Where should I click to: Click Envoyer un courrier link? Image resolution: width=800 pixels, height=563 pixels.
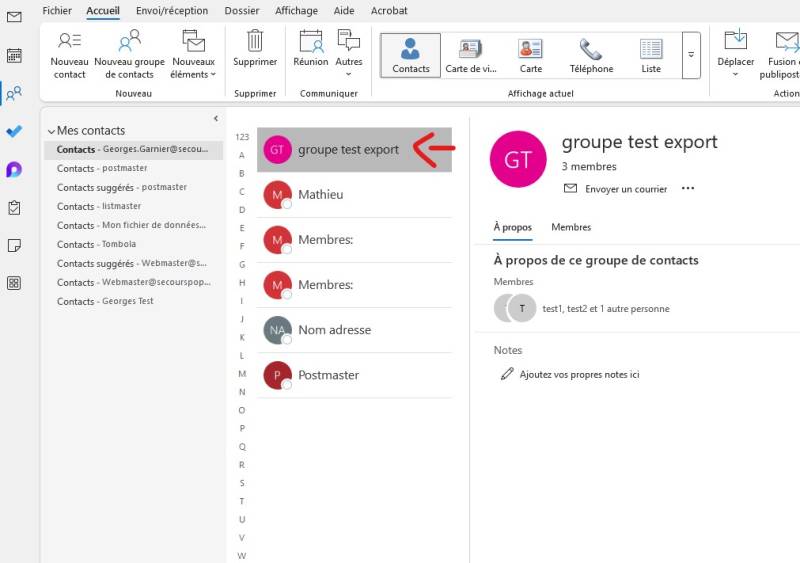click(x=615, y=189)
